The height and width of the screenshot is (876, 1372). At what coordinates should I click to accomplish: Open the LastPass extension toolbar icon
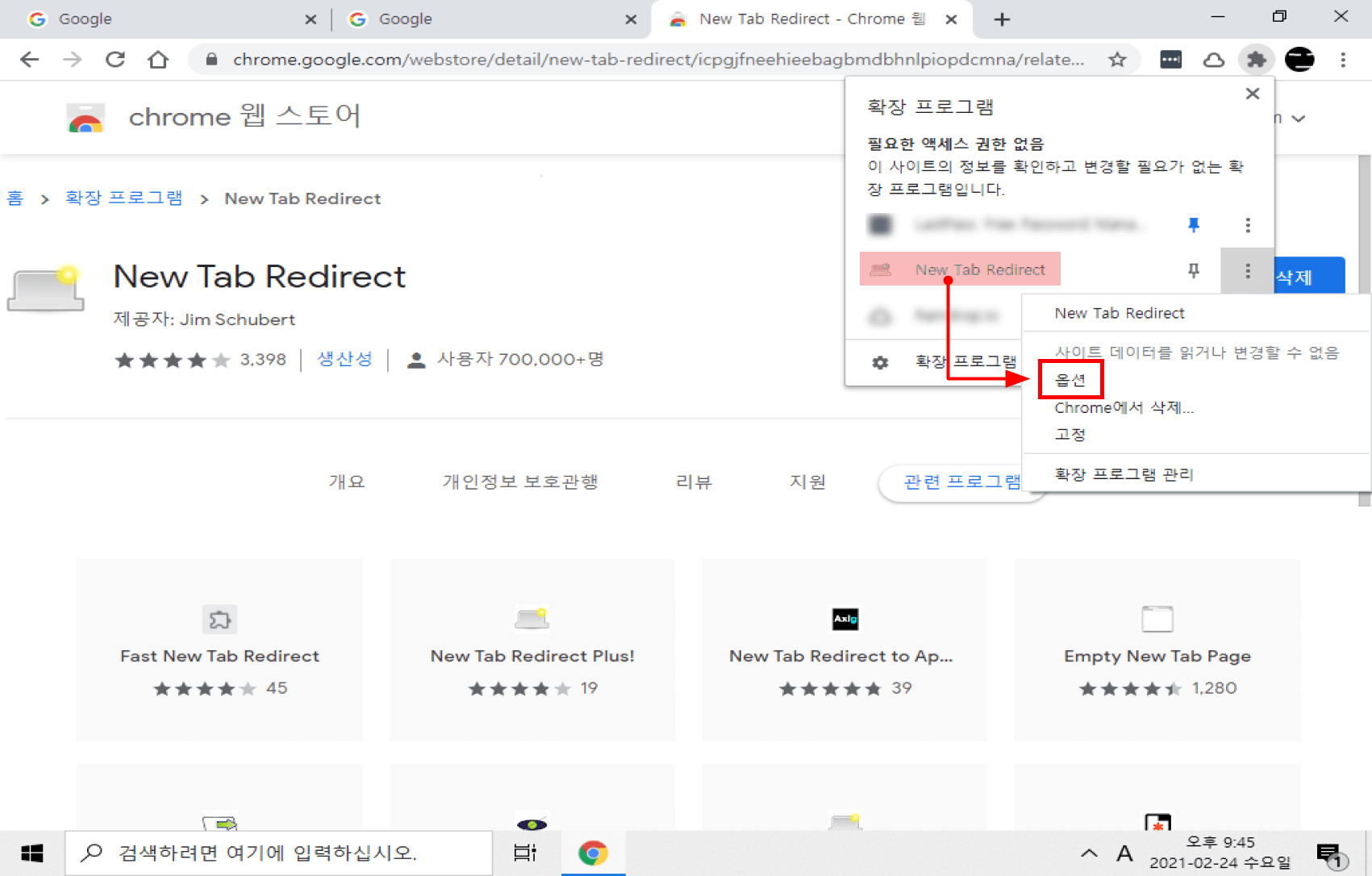pyautogui.click(x=1170, y=59)
